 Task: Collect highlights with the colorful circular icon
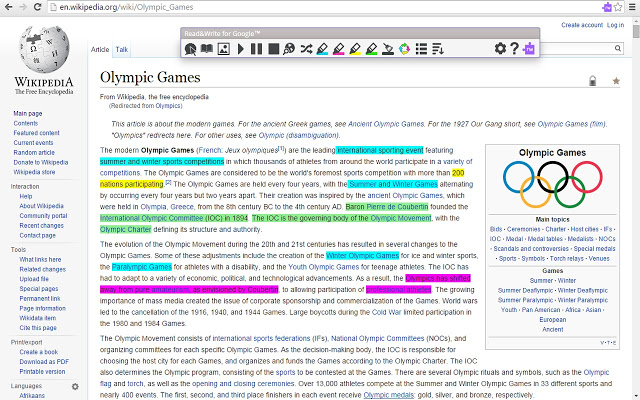pyautogui.click(x=404, y=49)
